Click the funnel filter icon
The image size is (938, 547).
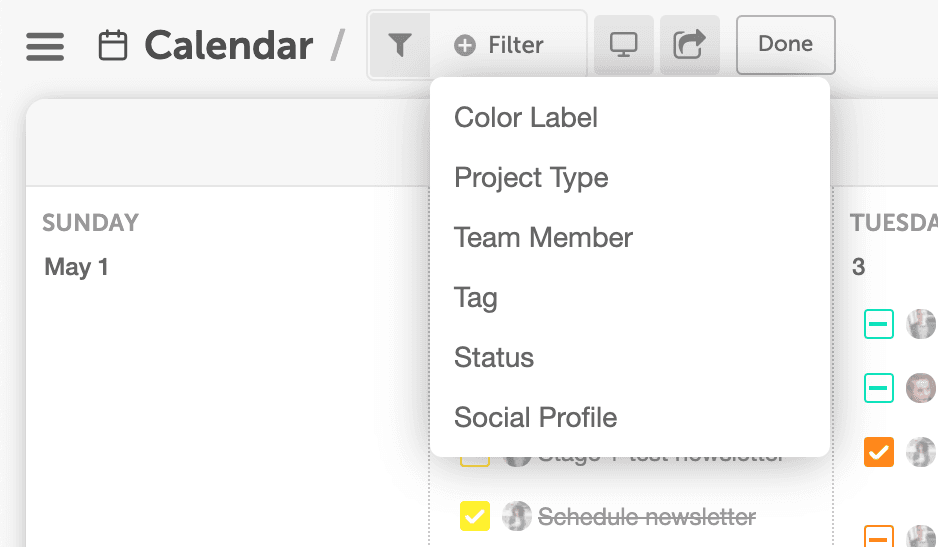pos(400,45)
